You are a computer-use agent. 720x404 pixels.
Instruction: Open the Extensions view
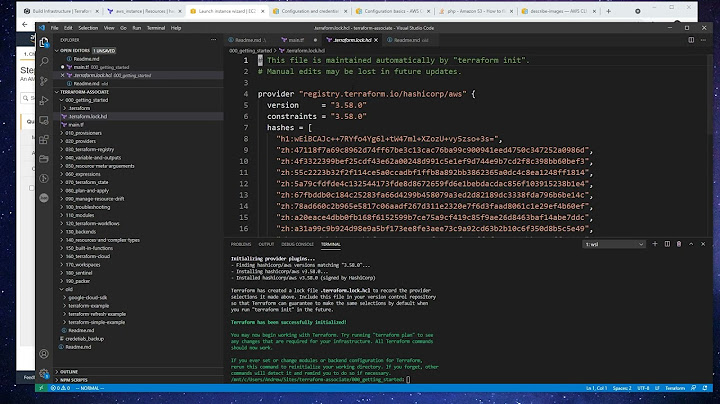tap(44, 140)
